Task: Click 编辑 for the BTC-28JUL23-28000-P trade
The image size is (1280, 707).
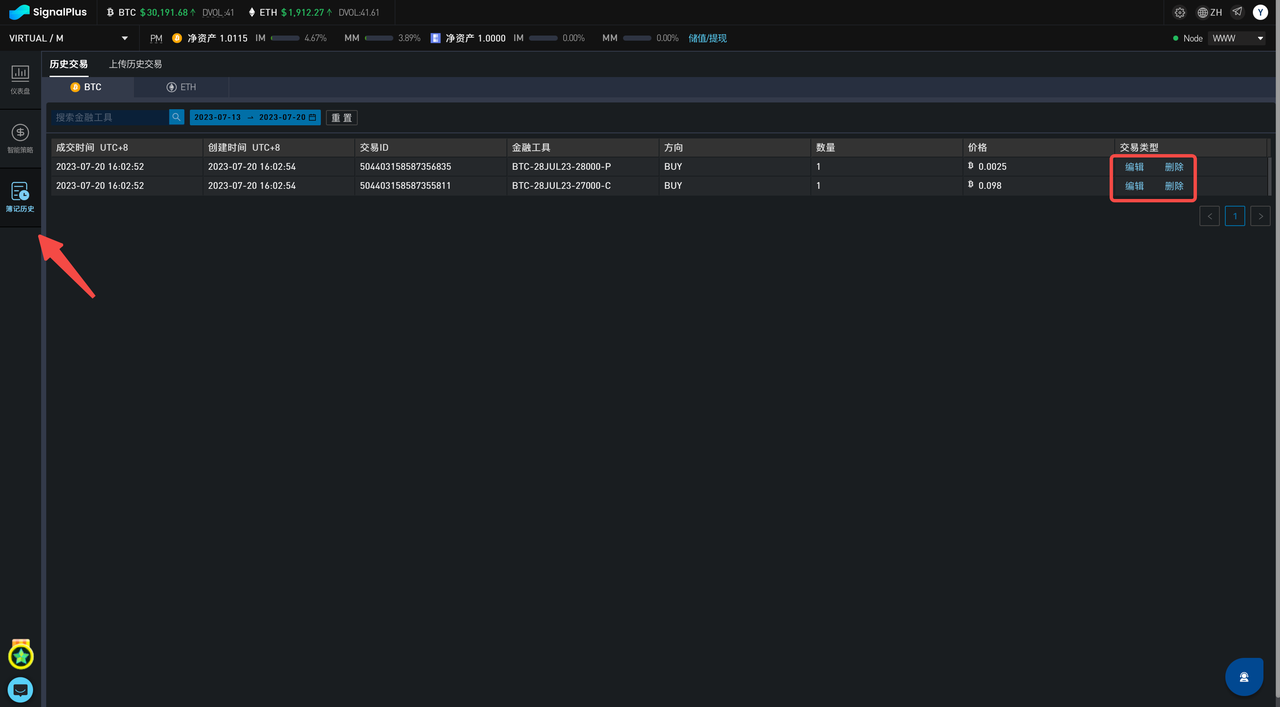Action: coord(1134,167)
